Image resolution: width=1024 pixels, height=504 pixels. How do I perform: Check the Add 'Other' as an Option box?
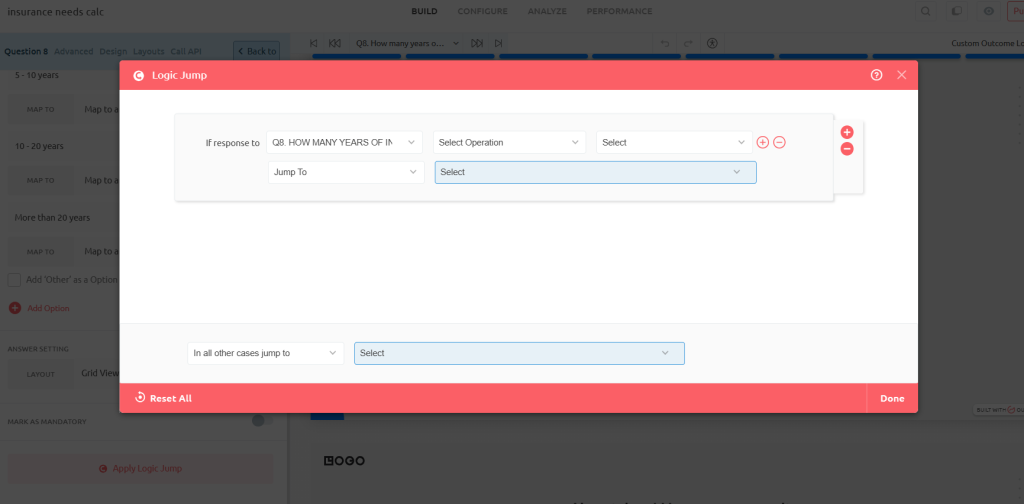pyautogui.click(x=14, y=280)
